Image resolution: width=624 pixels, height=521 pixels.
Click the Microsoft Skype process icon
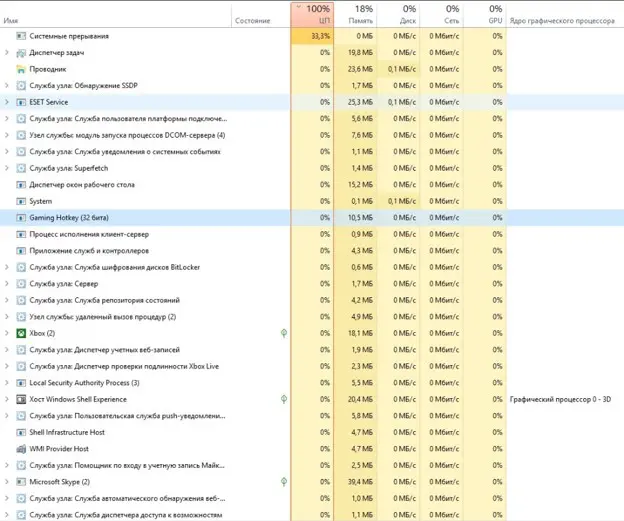[x=21, y=482]
